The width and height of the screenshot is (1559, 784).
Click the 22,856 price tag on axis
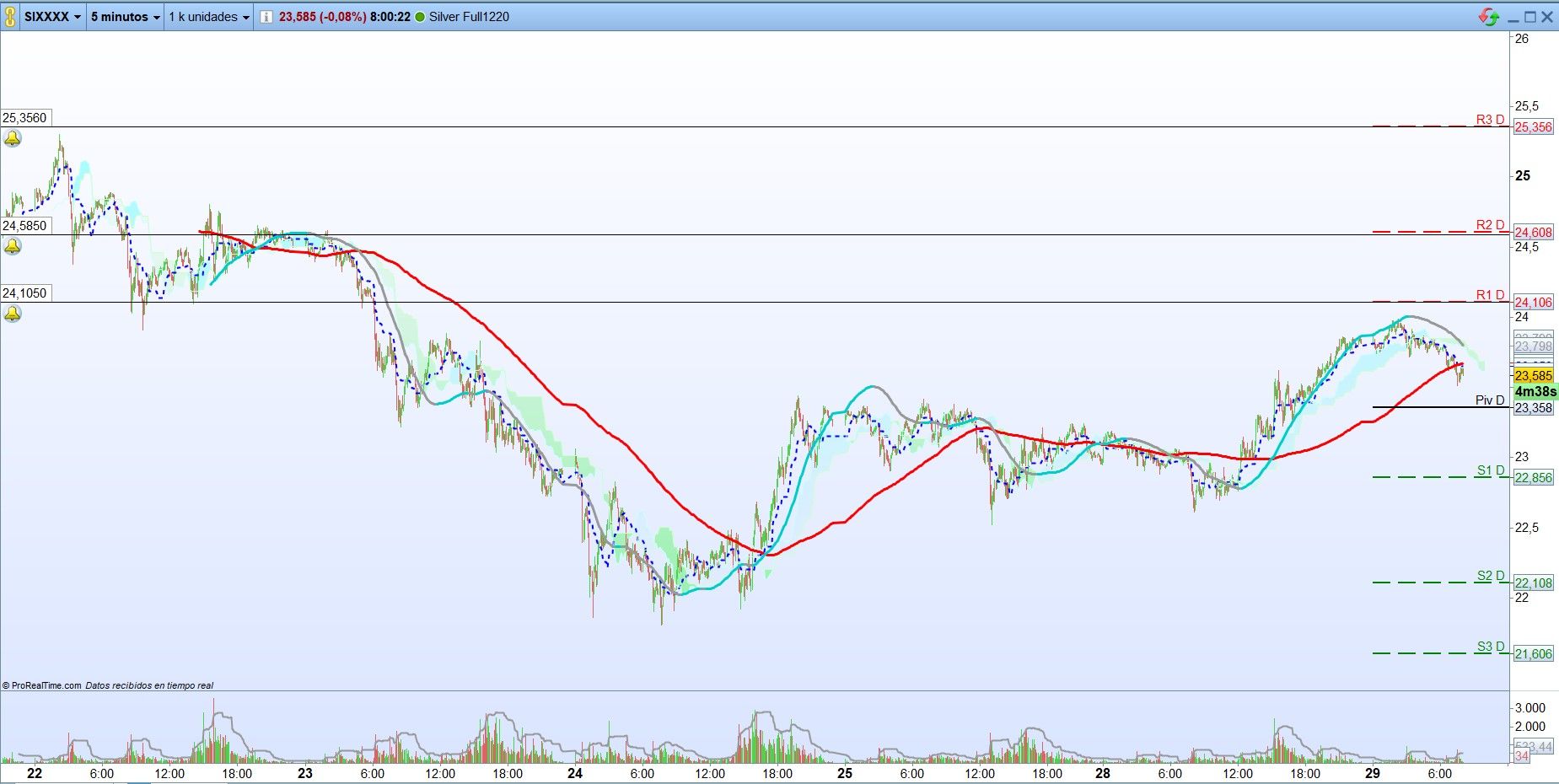(x=1533, y=478)
